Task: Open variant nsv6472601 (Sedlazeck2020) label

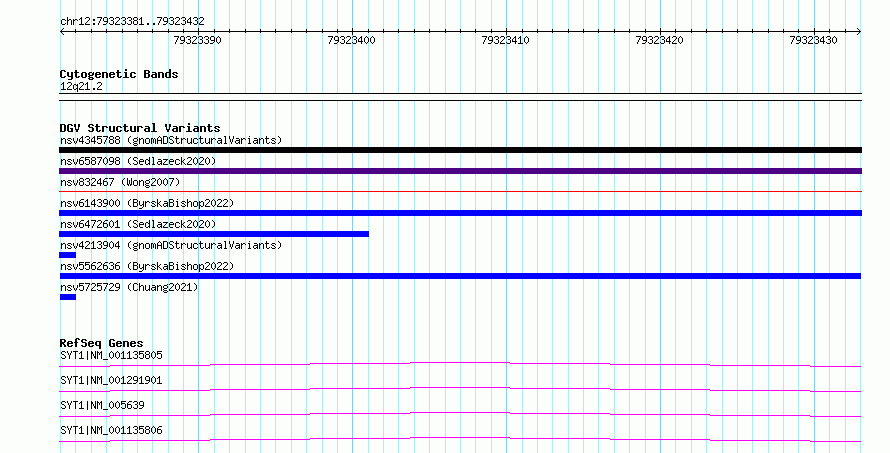Action: pyautogui.click(x=138, y=224)
